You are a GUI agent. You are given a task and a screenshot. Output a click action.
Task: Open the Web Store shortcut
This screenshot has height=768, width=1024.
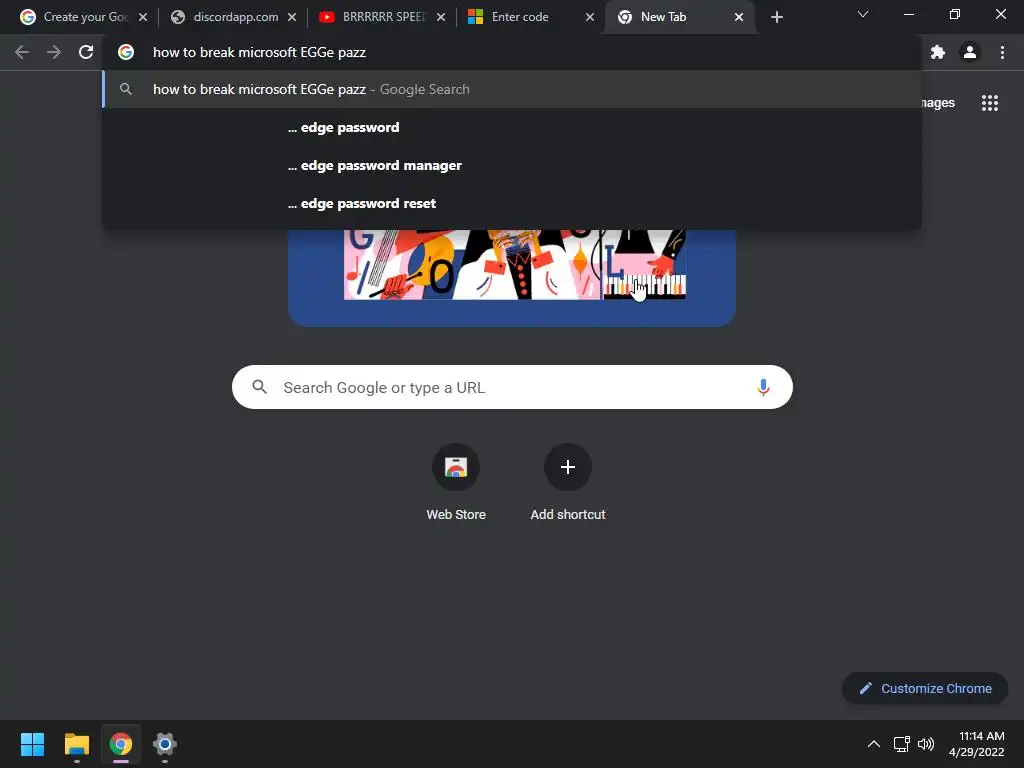pos(456,482)
